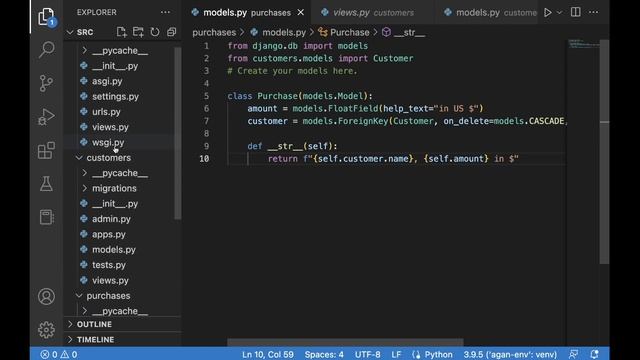Open the notebook icon in the activity bar

46,217
